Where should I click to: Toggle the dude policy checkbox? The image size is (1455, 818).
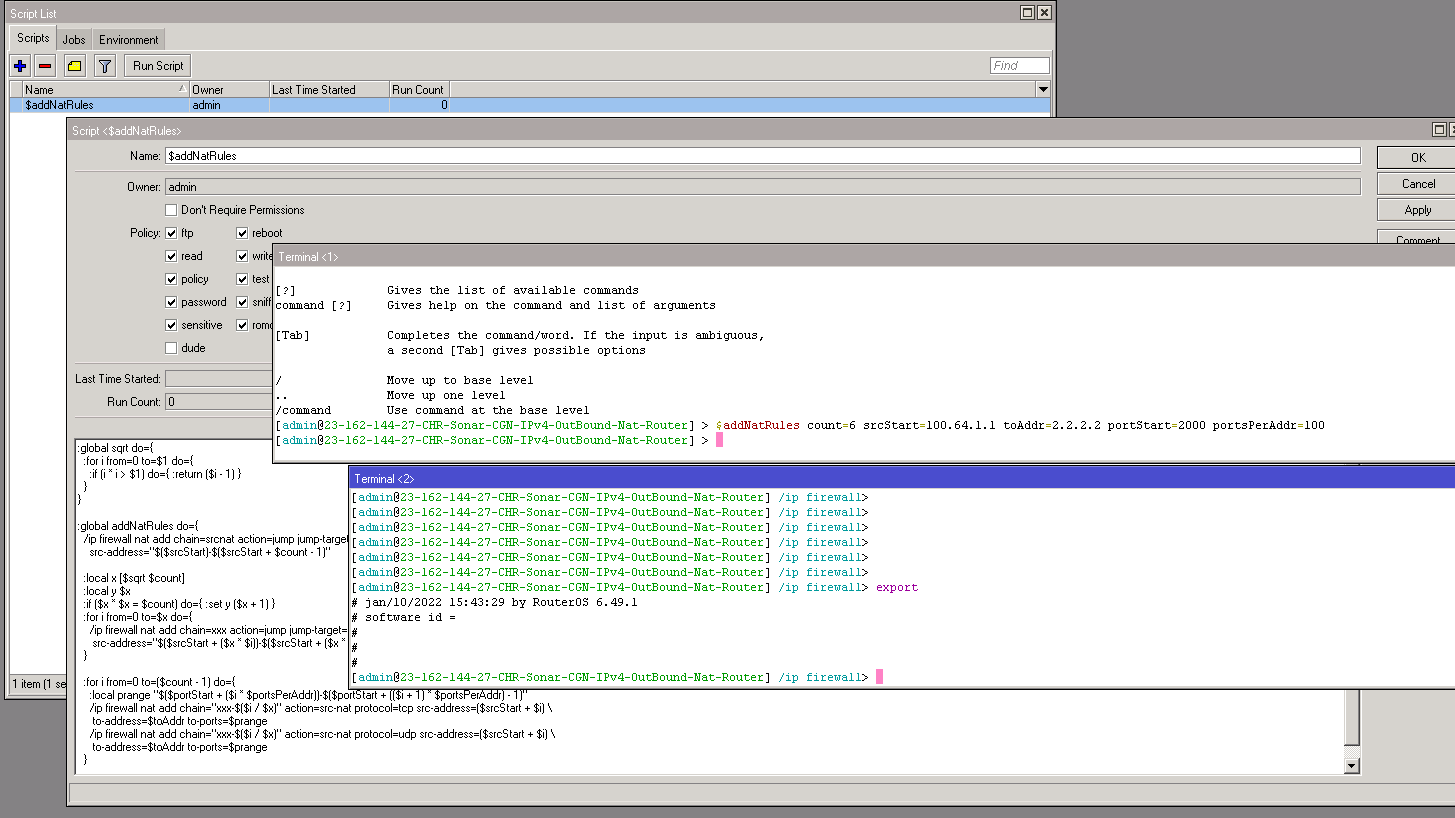point(171,348)
